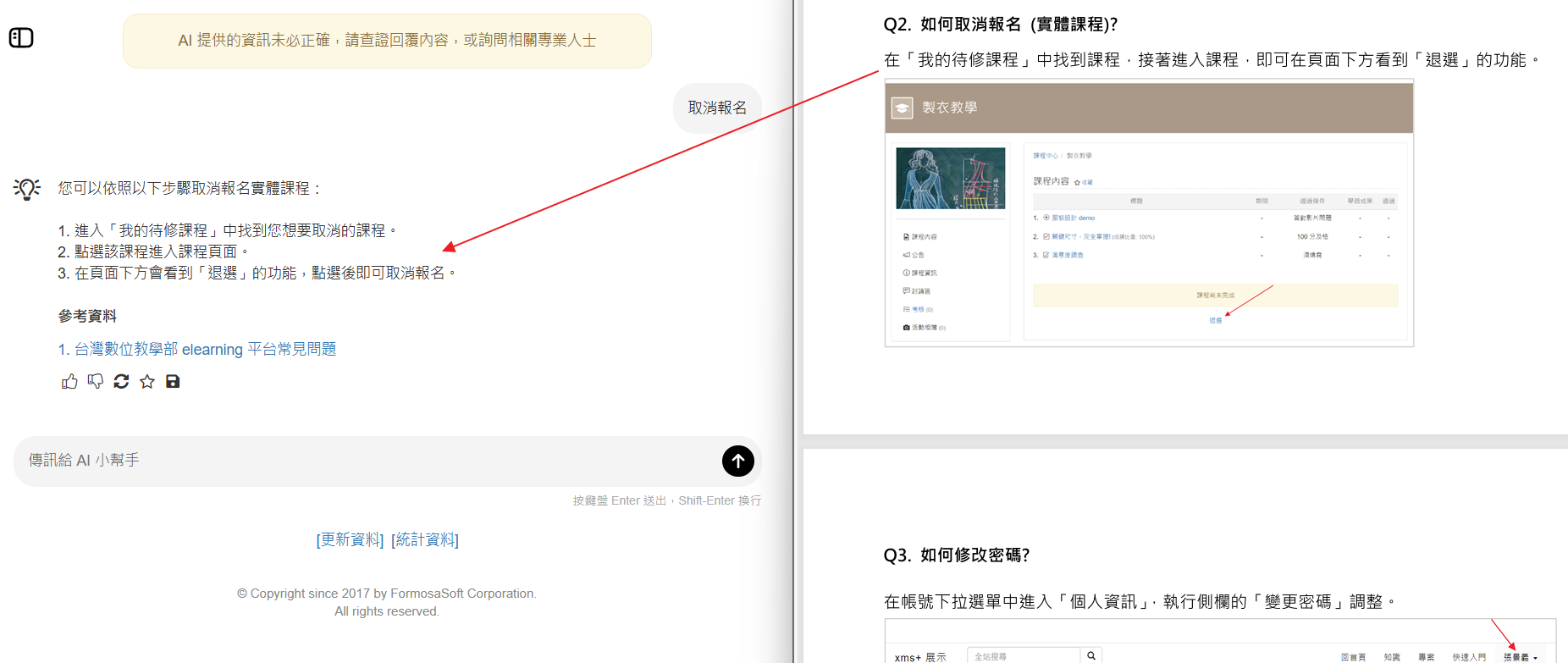
Task: Click the thumbs down icon
Action: pos(96,382)
